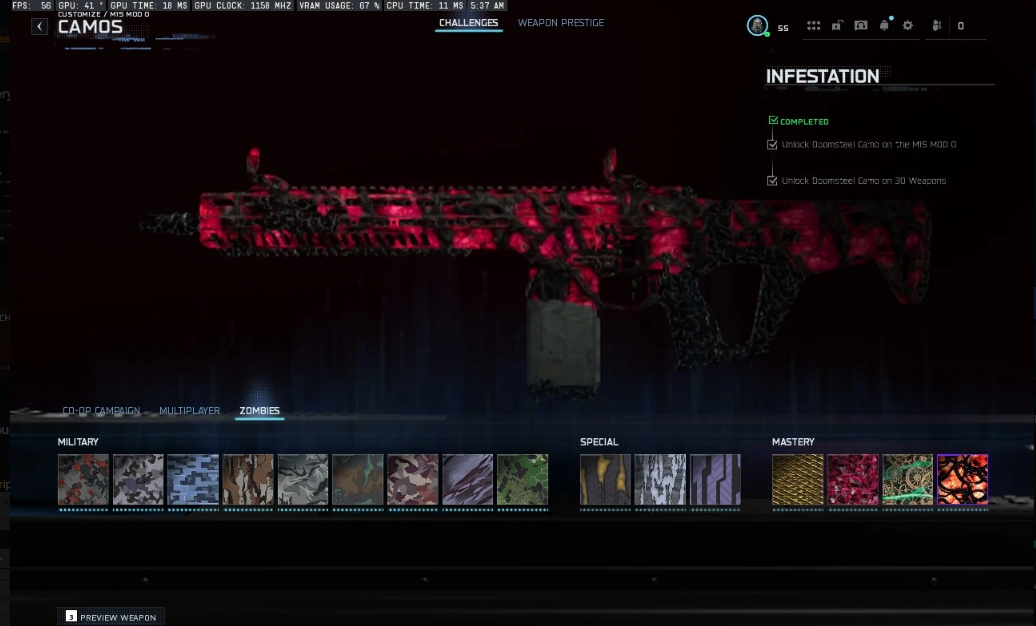Image resolution: width=1036 pixels, height=626 pixels.
Task: Select the purple diagonal streak Military camo
Action: 468,480
